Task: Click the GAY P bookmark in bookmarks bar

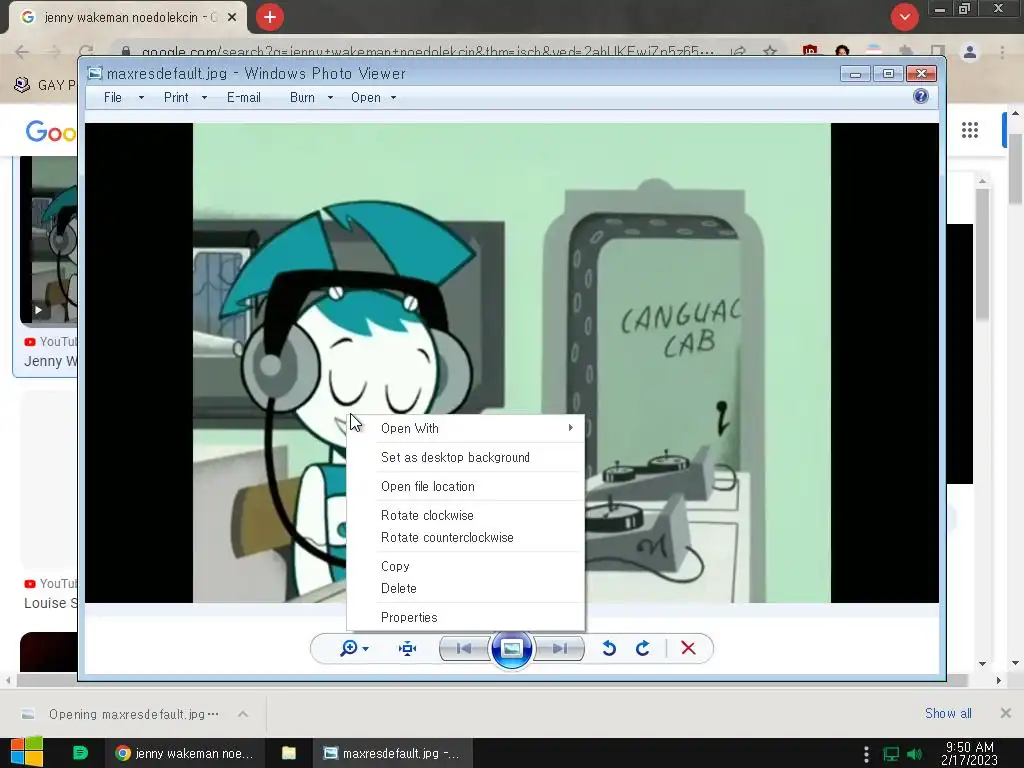Action: pyautogui.click(x=46, y=85)
